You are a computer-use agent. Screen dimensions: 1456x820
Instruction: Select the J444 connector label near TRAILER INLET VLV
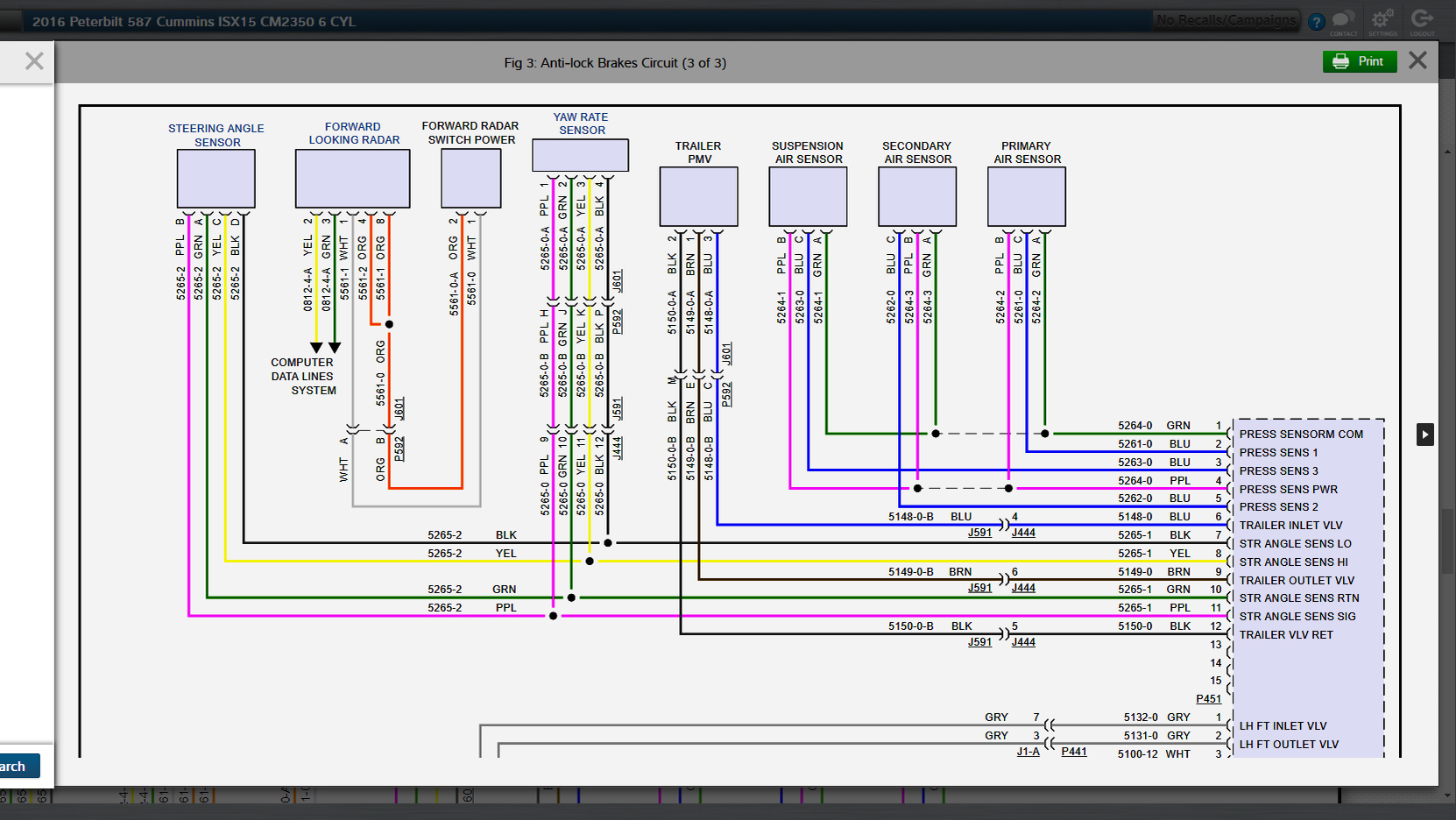point(1022,532)
